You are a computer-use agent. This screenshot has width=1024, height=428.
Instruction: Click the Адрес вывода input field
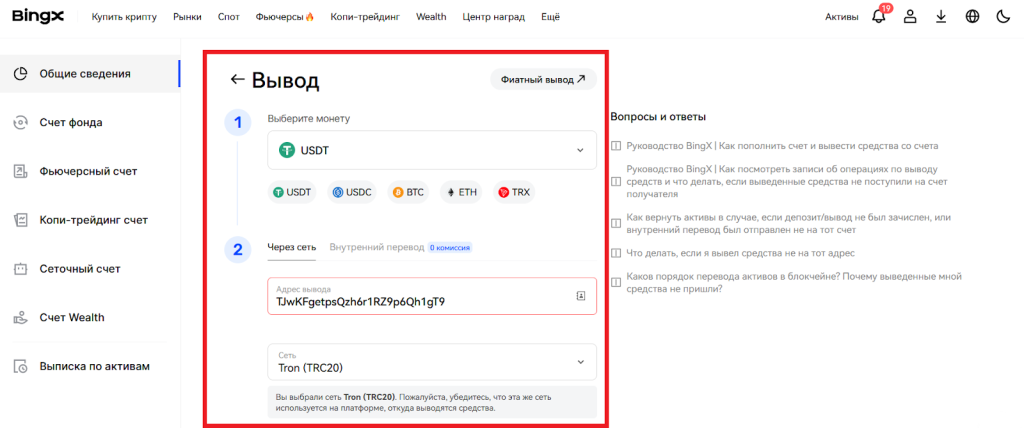(432, 296)
